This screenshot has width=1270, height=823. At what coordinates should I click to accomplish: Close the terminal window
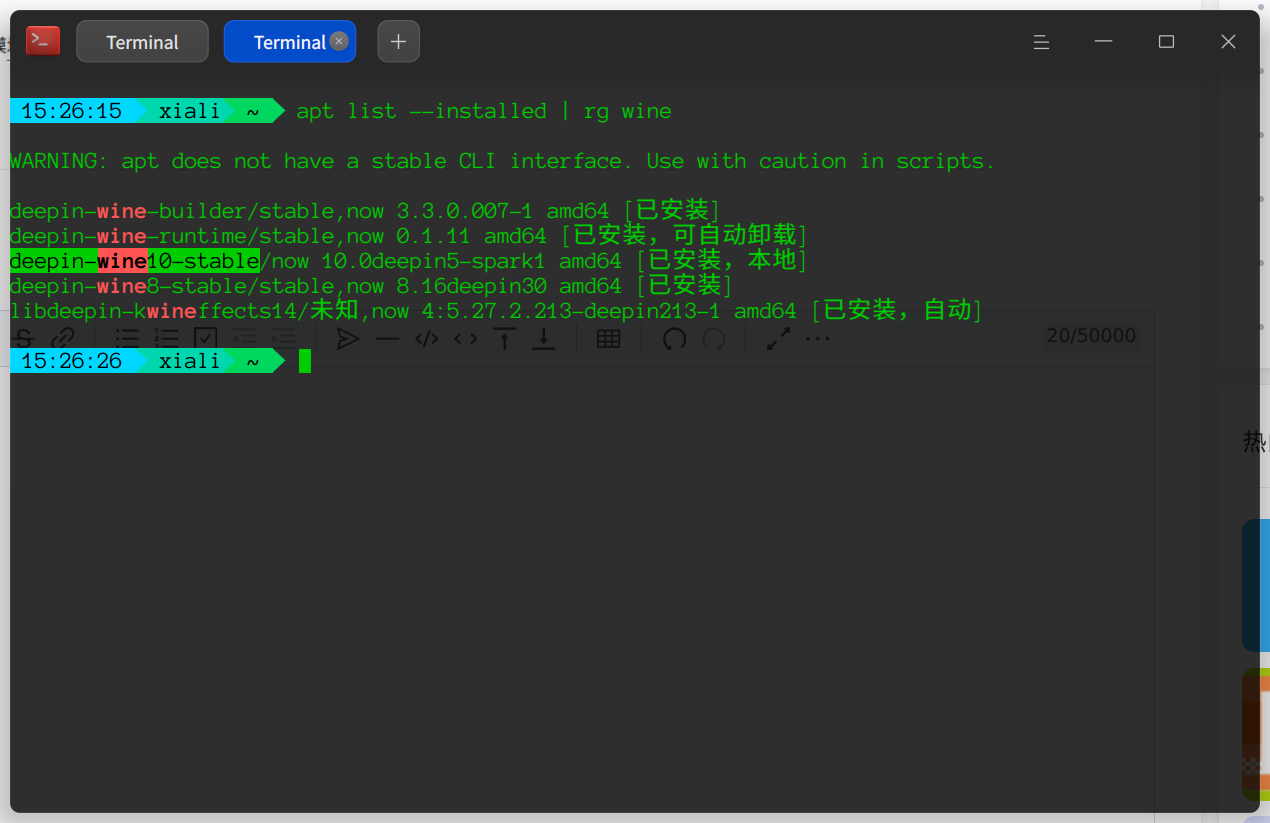1229,42
